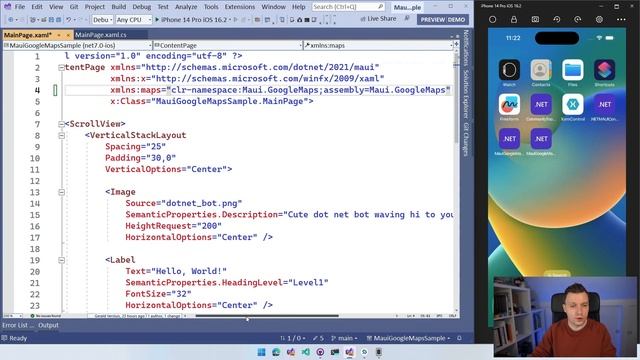Open the XamControl app in simulator
The height and width of the screenshot is (360, 640).
pyautogui.click(x=573, y=104)
